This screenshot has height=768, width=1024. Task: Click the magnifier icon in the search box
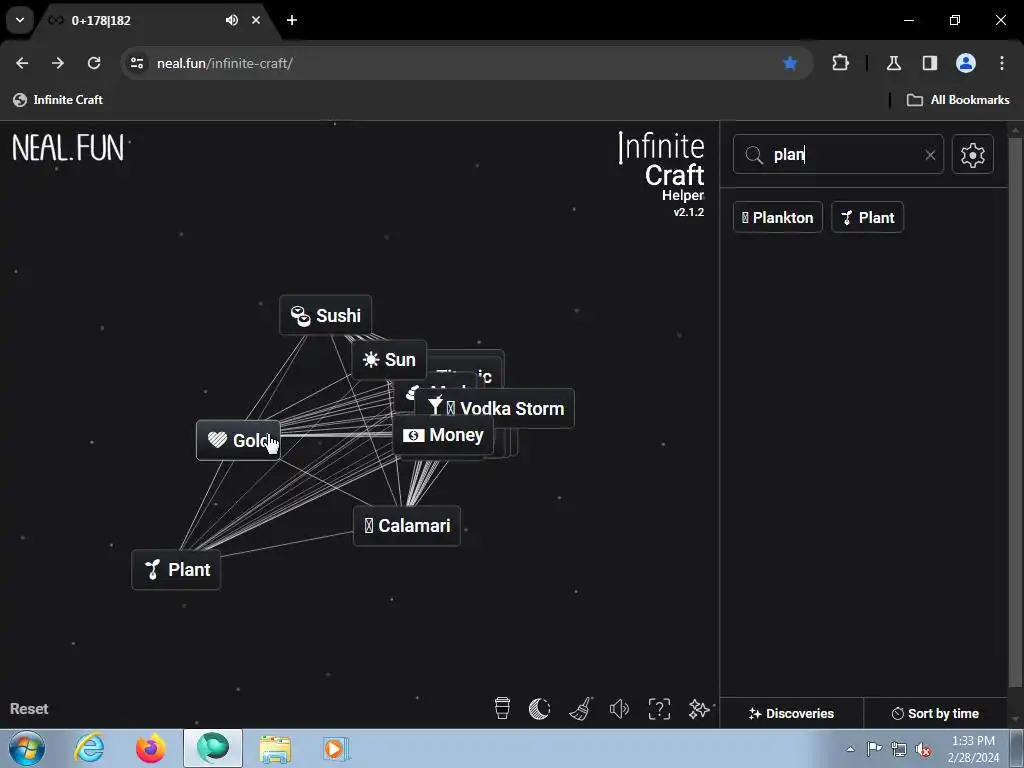click(x=754, y=155)
